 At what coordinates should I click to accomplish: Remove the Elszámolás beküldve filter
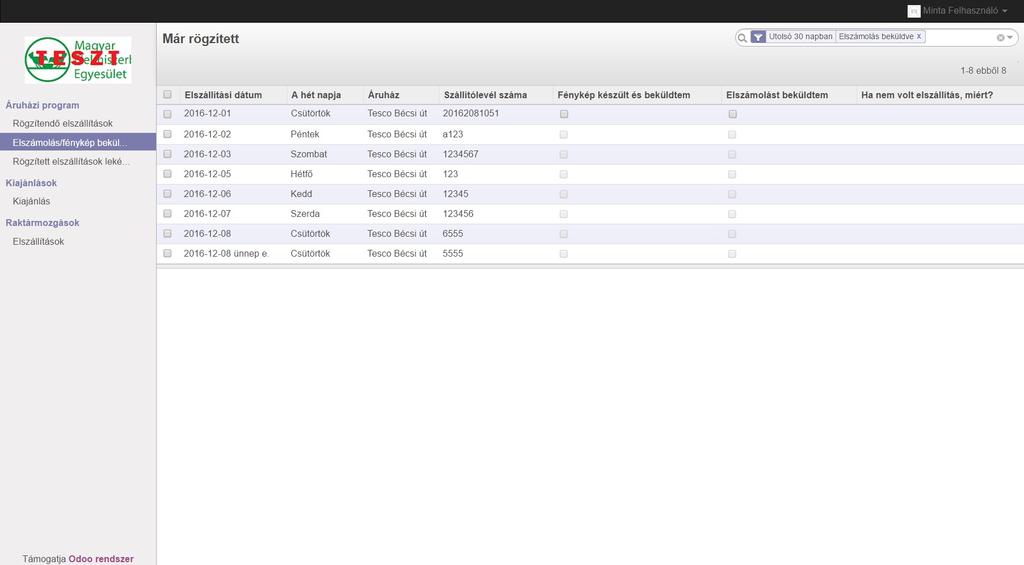[919, 37]
